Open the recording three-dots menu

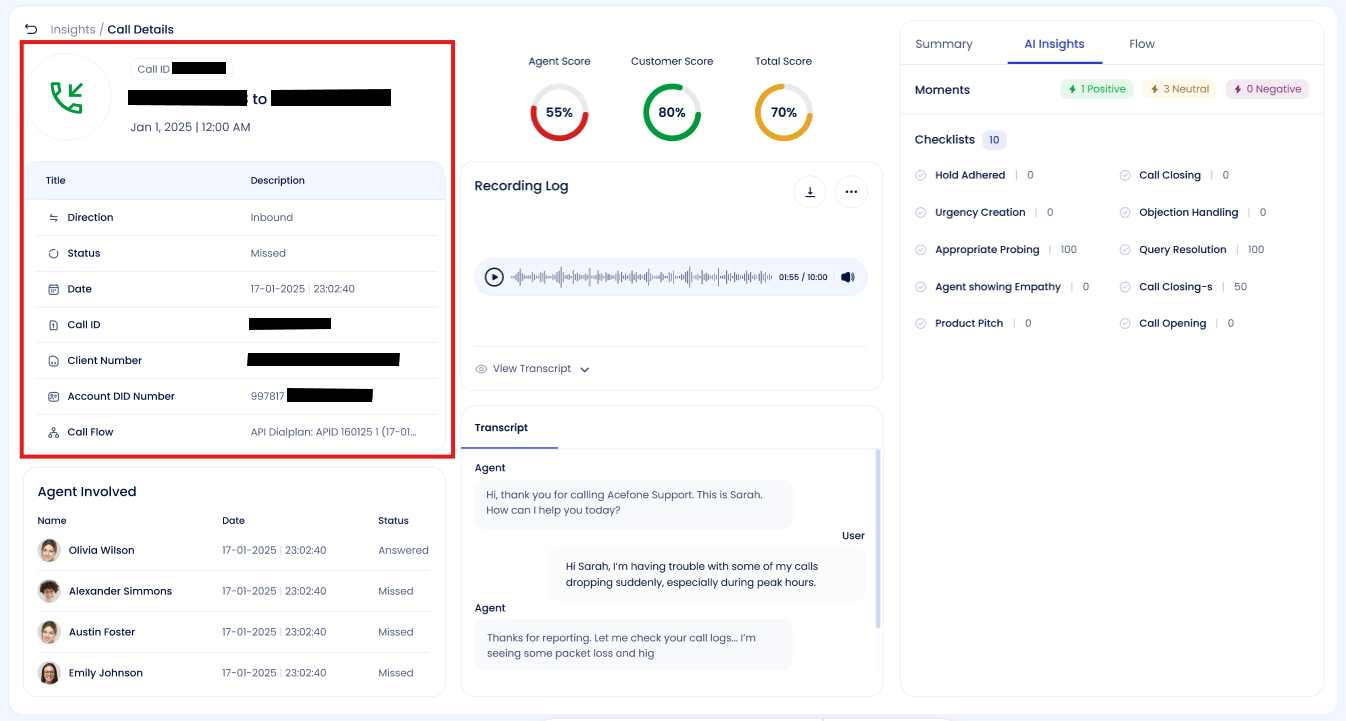[x=851, y=192]
